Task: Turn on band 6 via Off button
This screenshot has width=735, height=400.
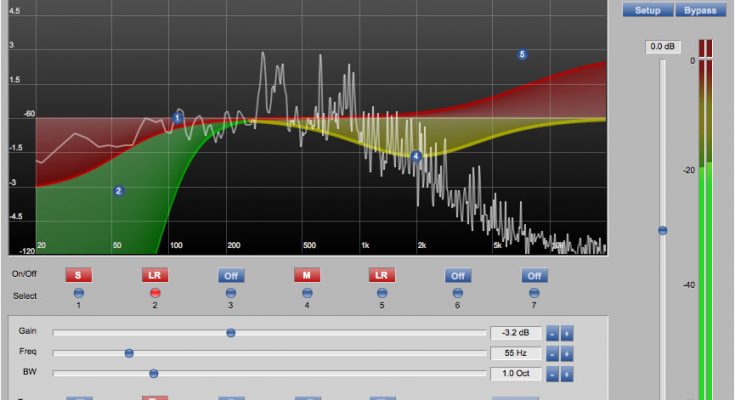Action: [457, 274]
